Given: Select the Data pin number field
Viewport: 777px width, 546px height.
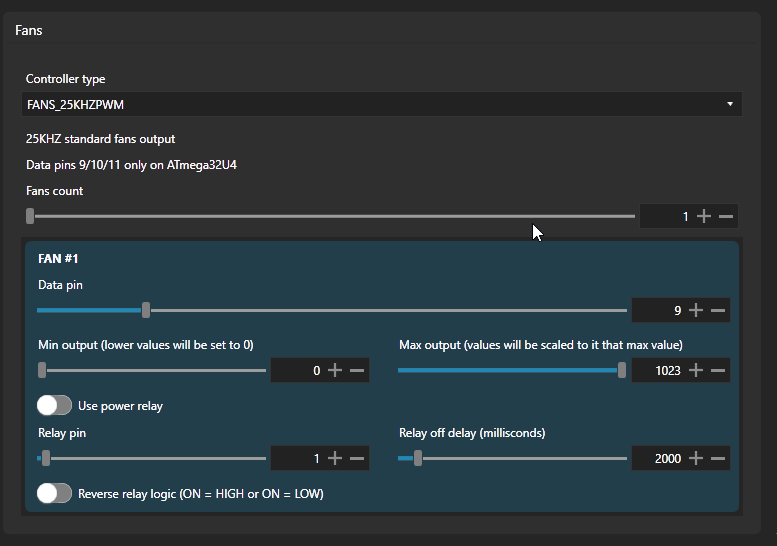Looking at the screenshot, I should (x=658, y=310).
